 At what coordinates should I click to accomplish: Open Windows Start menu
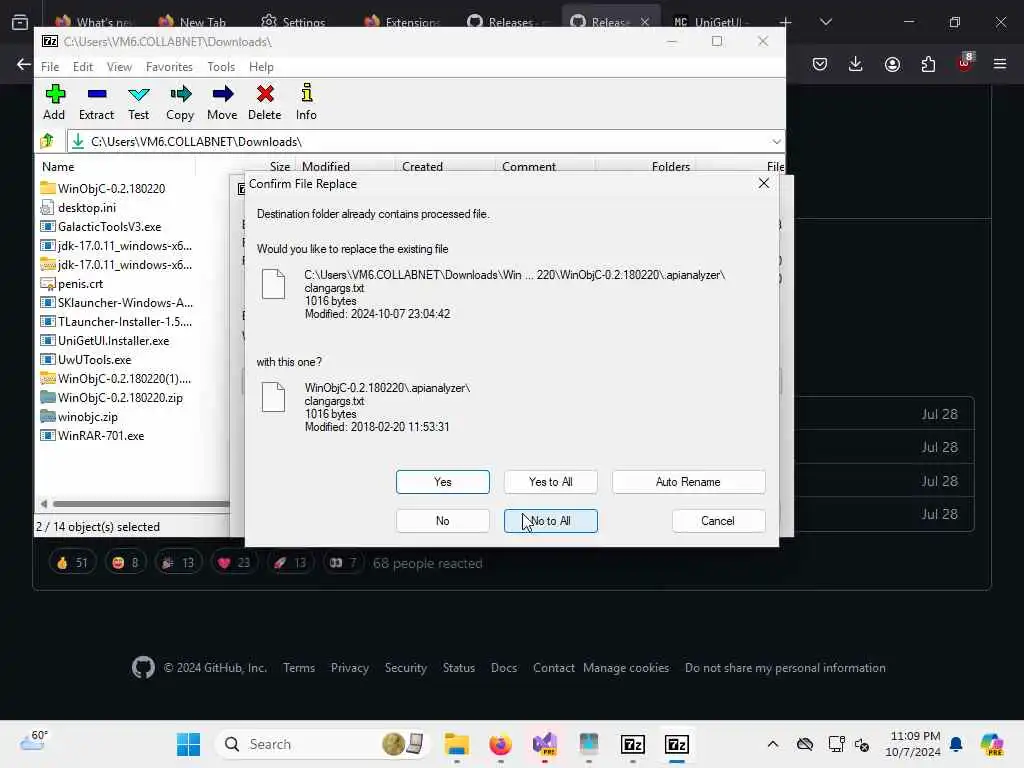pyautogui.click(x=188, y=744)
